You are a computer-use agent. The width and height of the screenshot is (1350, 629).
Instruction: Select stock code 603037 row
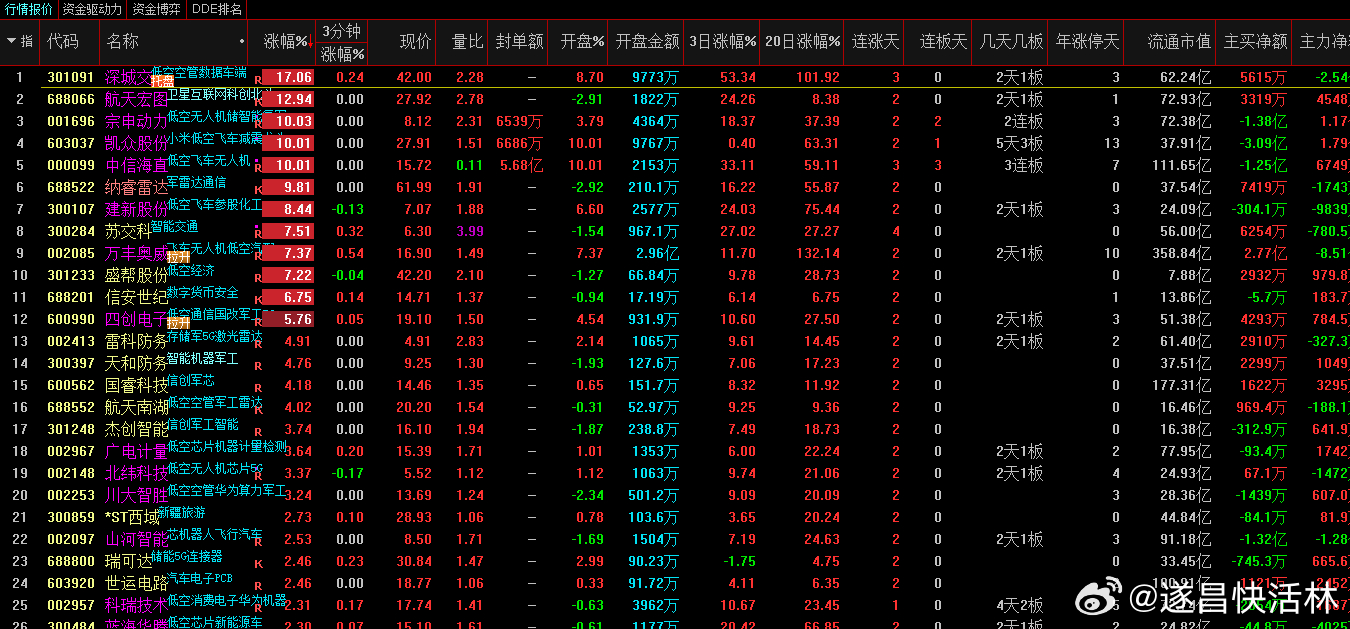coord(70,143)
